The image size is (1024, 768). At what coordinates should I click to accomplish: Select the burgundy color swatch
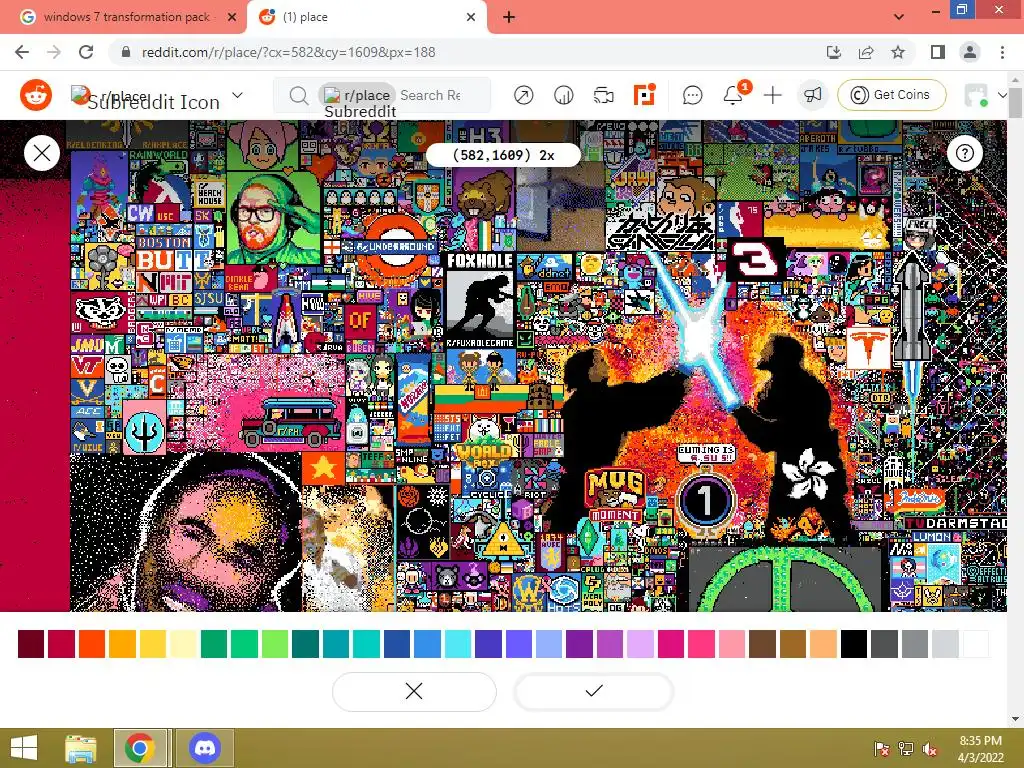pyautogui.click(x=31, y=644)
